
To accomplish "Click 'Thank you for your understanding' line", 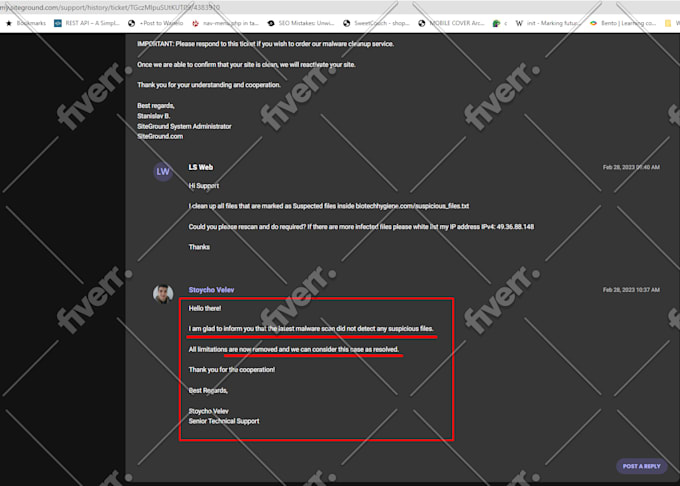I will [x=209, y=85].
